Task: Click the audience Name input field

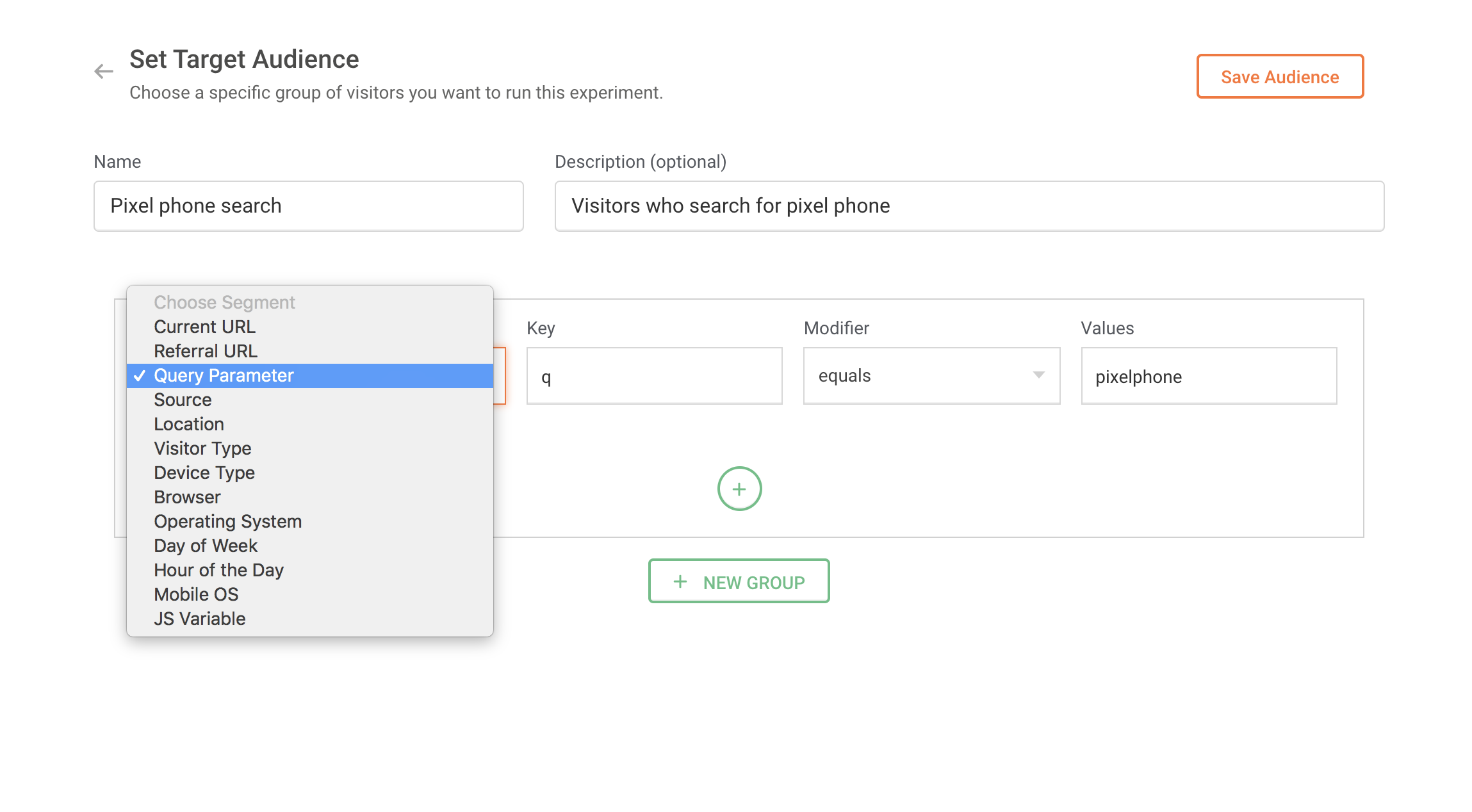Action: tap(308, 206)
